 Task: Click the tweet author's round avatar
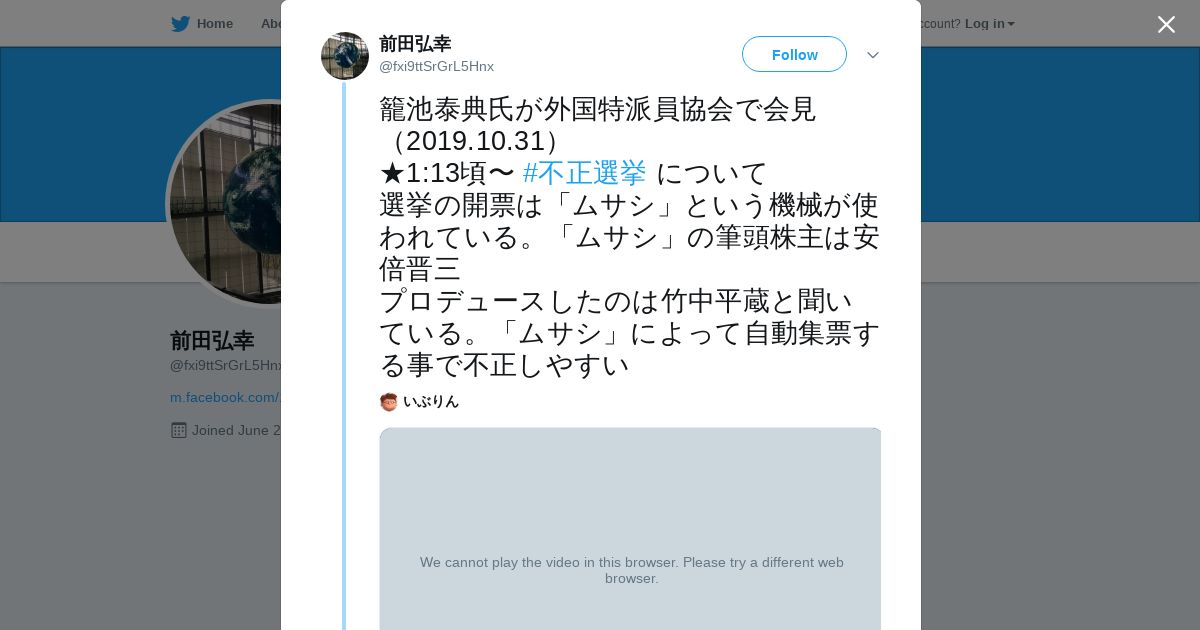click(345, 56)
